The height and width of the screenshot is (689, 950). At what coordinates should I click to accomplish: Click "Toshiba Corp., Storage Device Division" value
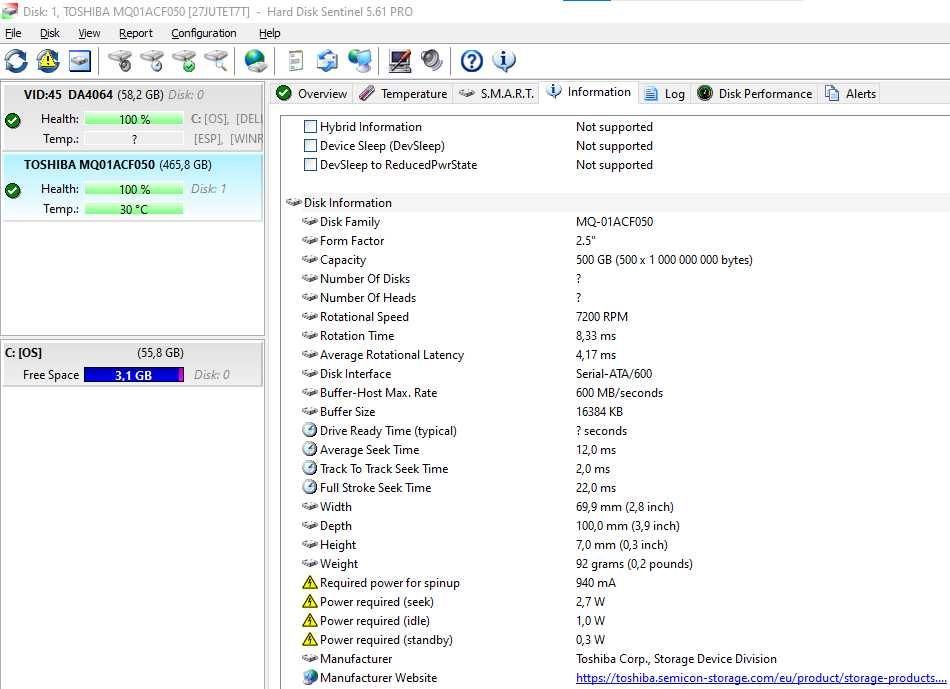pos(676,659)
